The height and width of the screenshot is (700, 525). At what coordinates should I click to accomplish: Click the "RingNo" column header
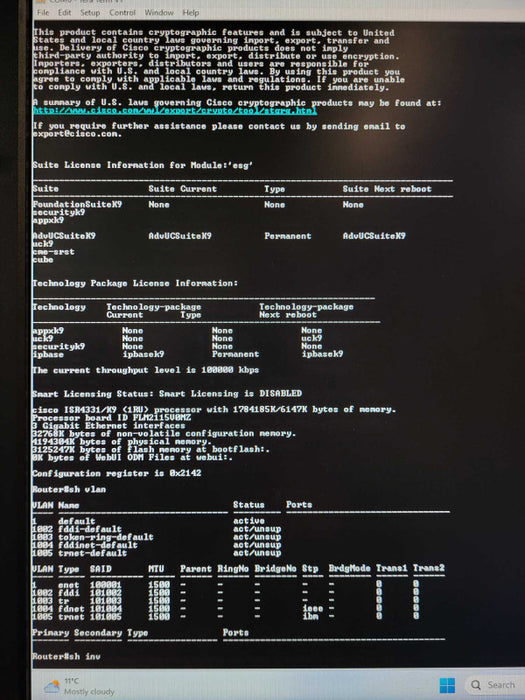pos(233,569)
